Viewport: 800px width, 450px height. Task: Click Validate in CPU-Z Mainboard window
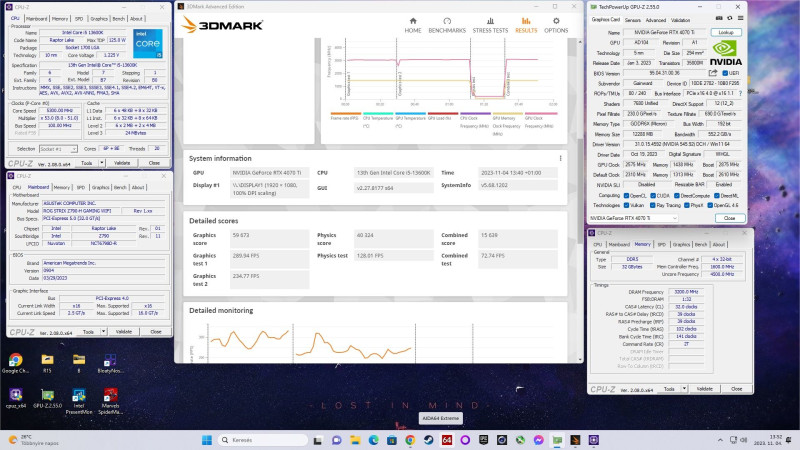[123, 332]
